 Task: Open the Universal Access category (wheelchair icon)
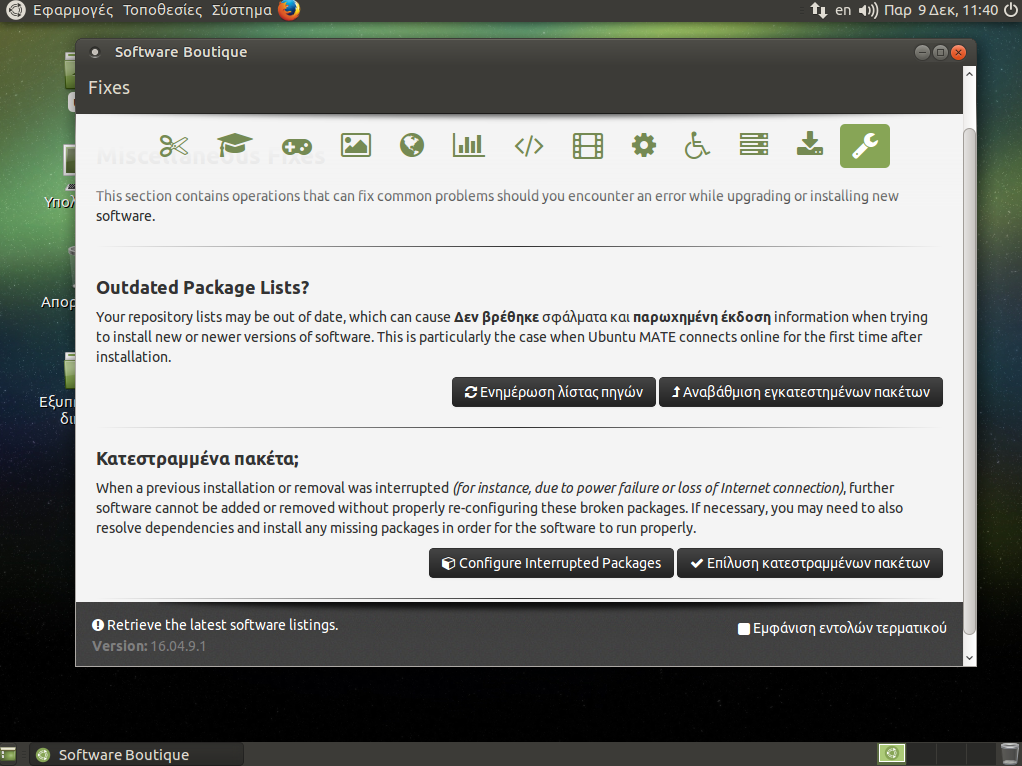(697, 146)
